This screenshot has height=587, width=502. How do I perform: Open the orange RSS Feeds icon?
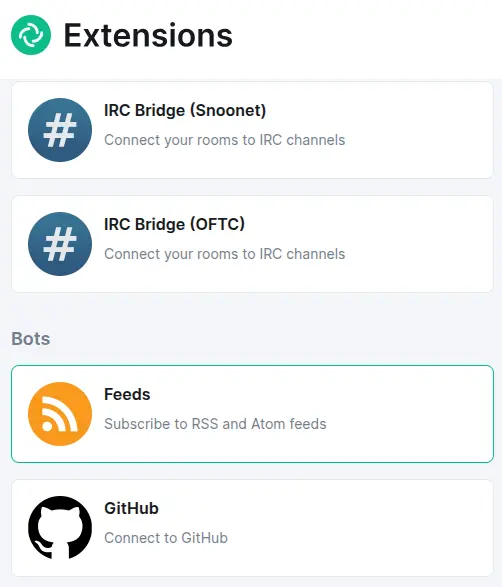[60, 414]
